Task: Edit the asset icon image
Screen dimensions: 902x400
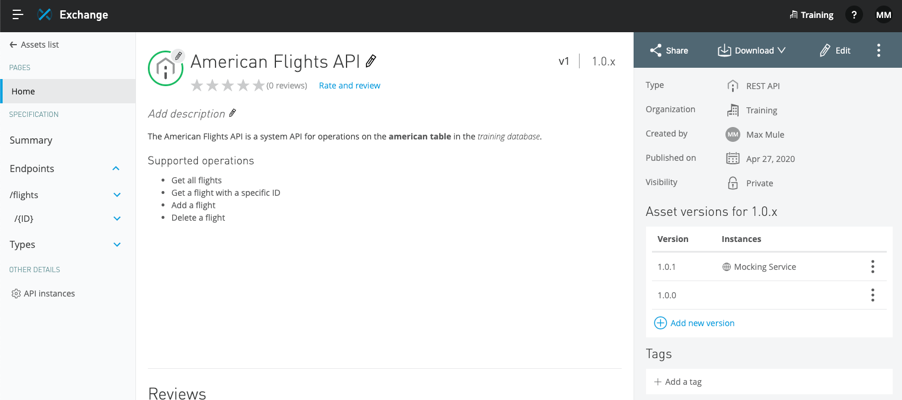Action: pyautogui.click(x=178, y=56)
